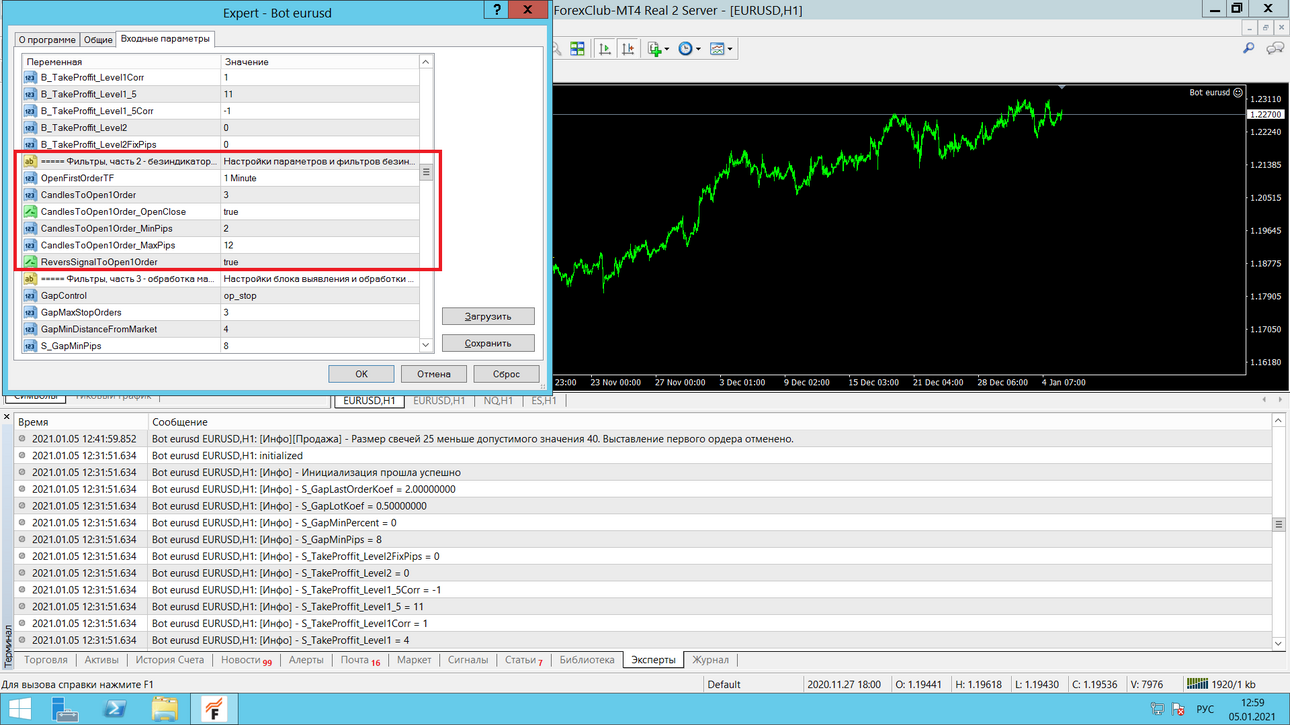Image resolution: width=1290 pixels, height=725 pixels.
Task: Click the ForexClub MT4 taskbar icon
Action: click(213, 710)
